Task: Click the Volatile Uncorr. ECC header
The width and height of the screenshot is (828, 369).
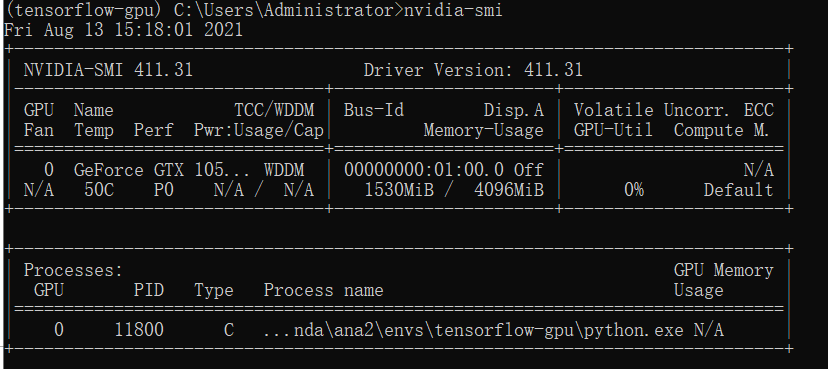Action: click(x=674, y=110)
